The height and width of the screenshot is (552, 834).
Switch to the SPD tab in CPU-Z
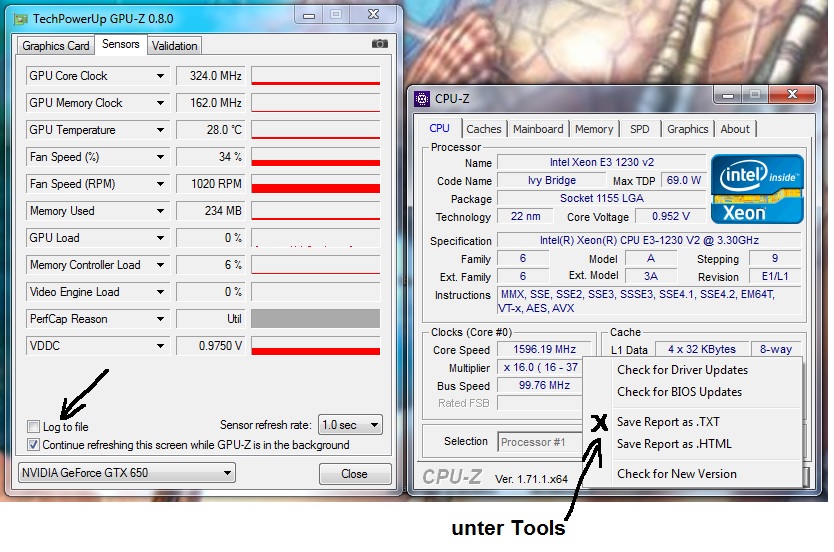[639, 129]
